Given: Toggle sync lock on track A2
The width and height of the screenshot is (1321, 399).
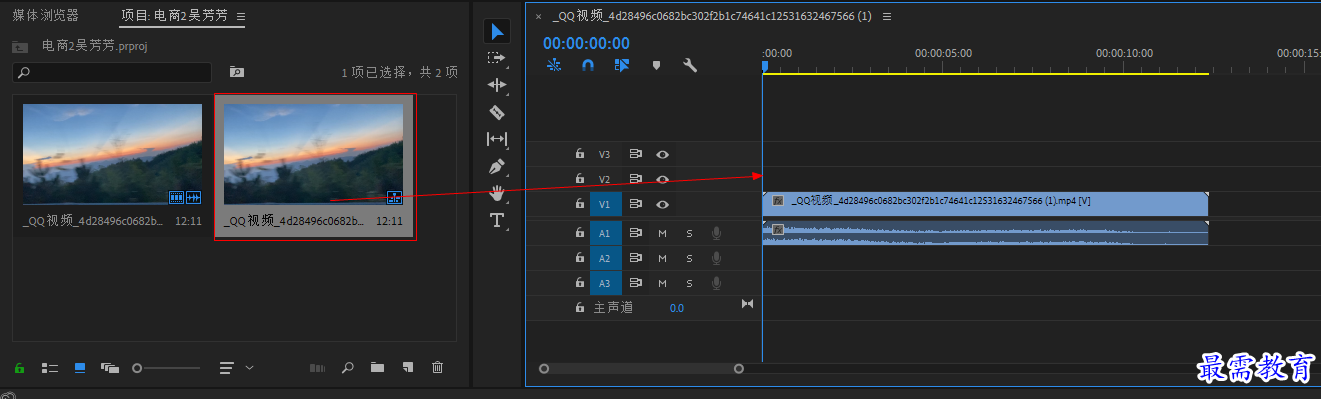Looking at the screenshot, I should tap(635, 258).
